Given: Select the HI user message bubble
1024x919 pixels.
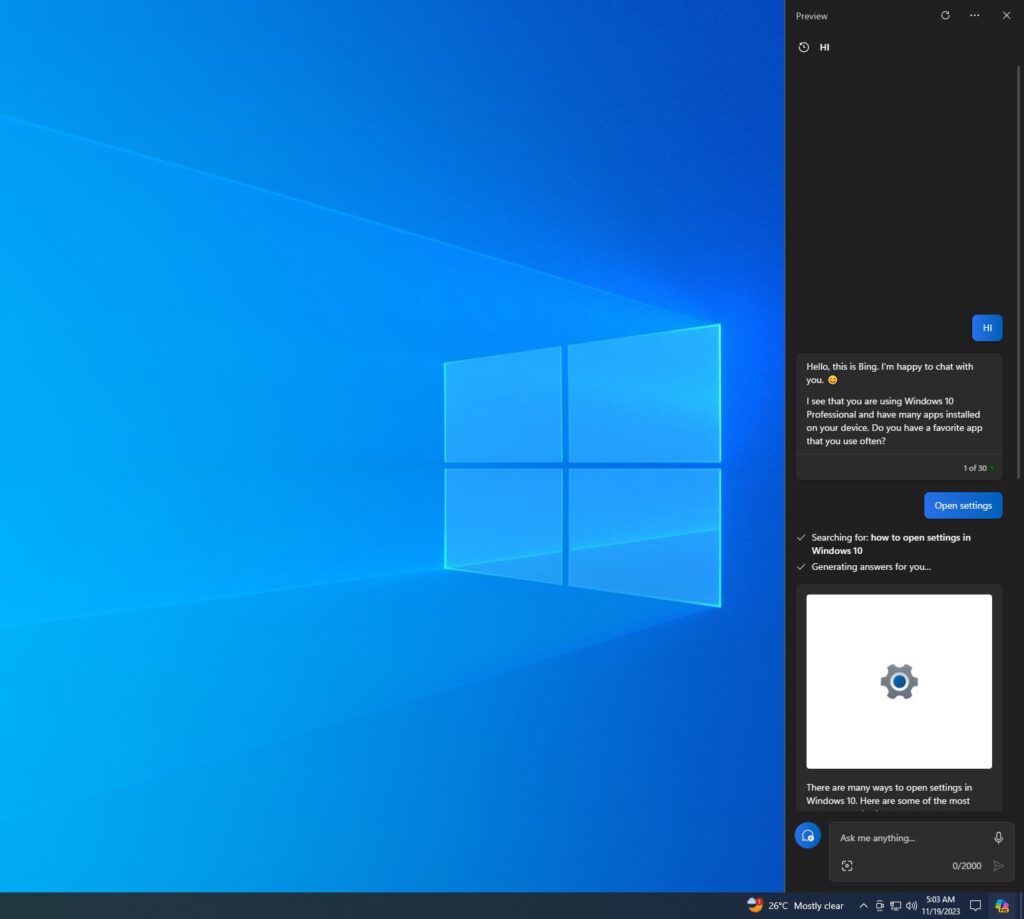Looking at the screenshot, I should pos(987,327).
